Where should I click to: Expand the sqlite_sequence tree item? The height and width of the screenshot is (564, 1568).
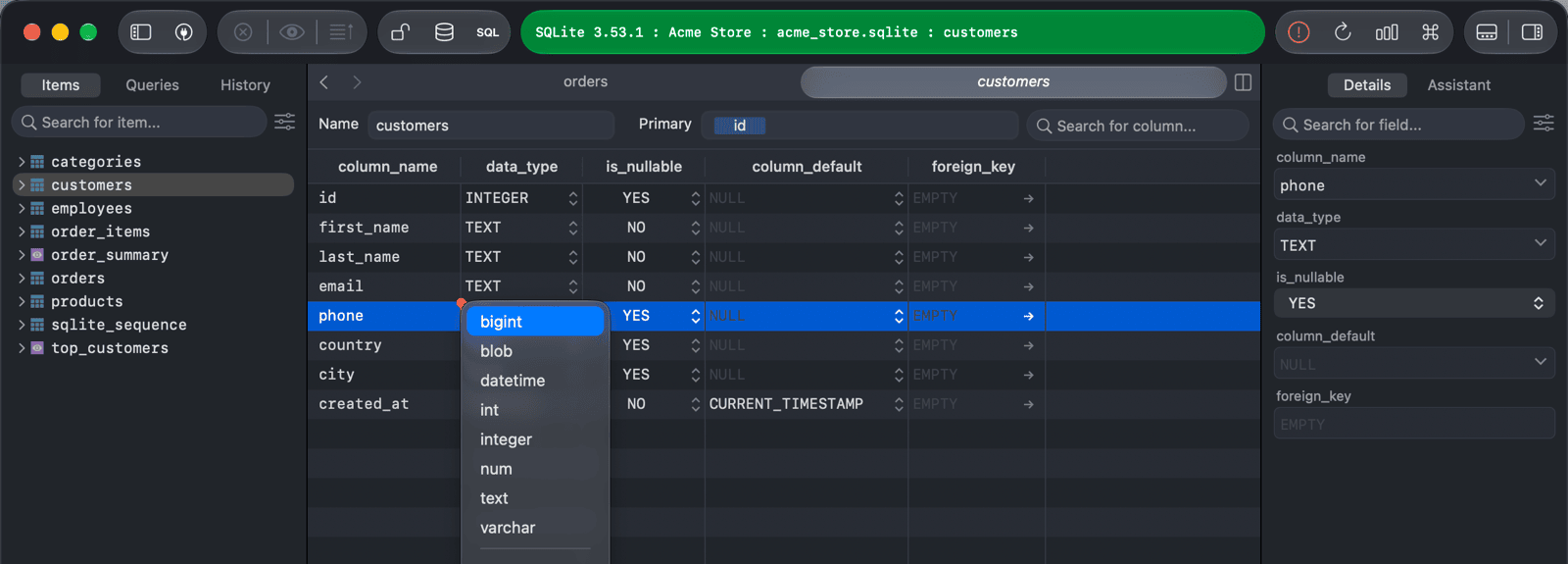tap(22, 325)
